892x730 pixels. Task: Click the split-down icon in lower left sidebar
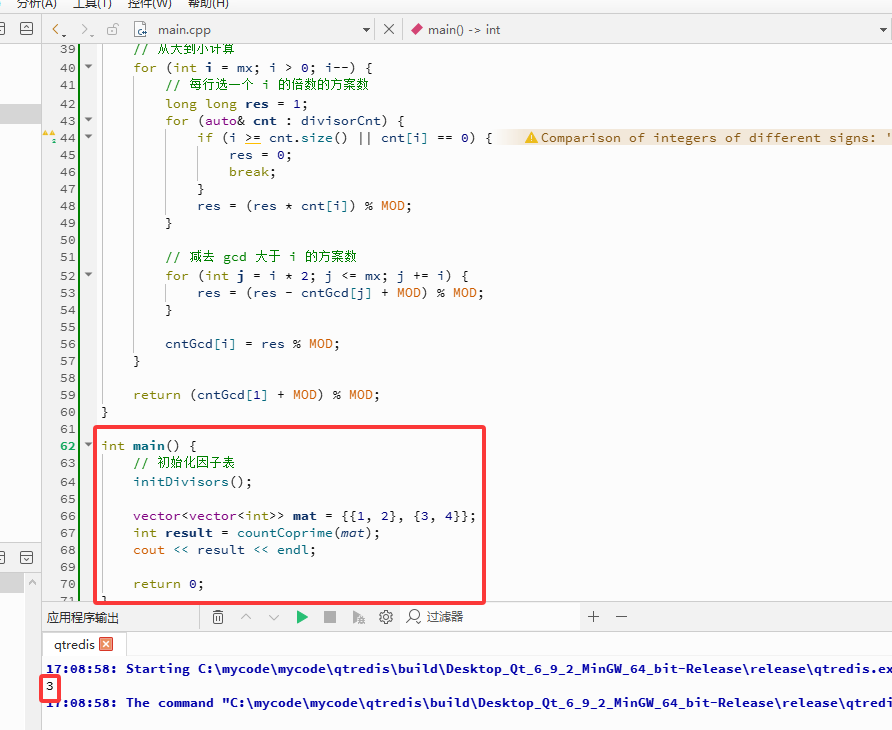(x=26, y=557)
